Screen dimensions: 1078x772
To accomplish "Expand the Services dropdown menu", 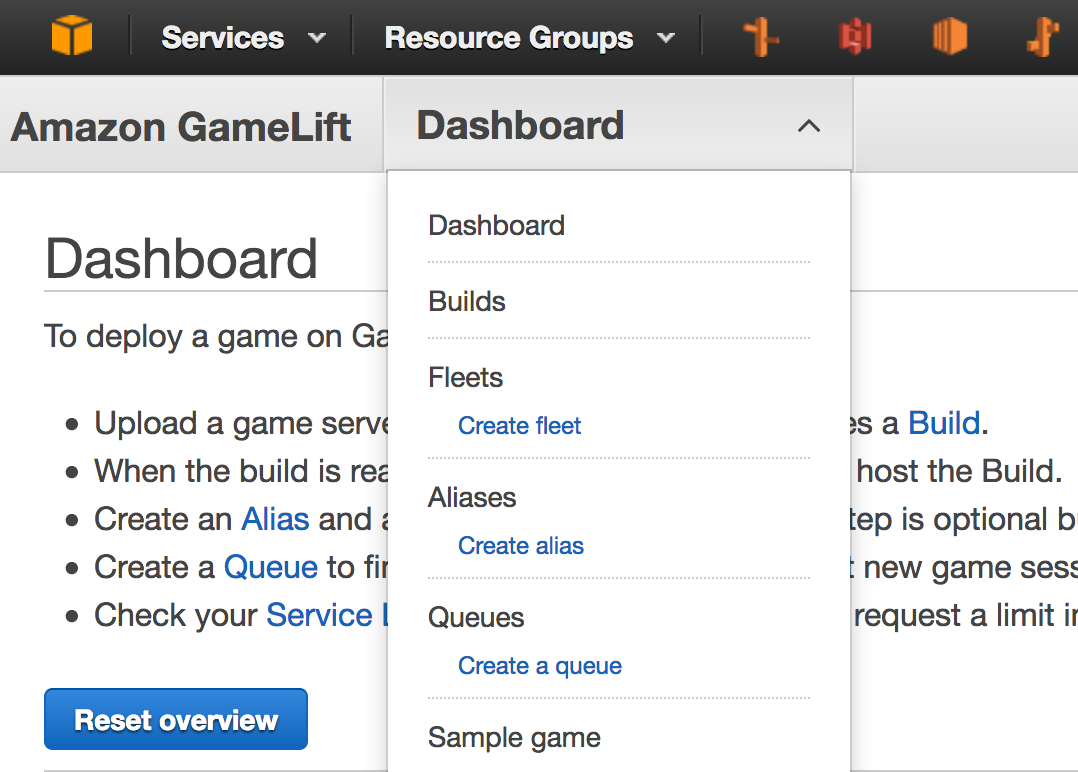I will (243, 38).
